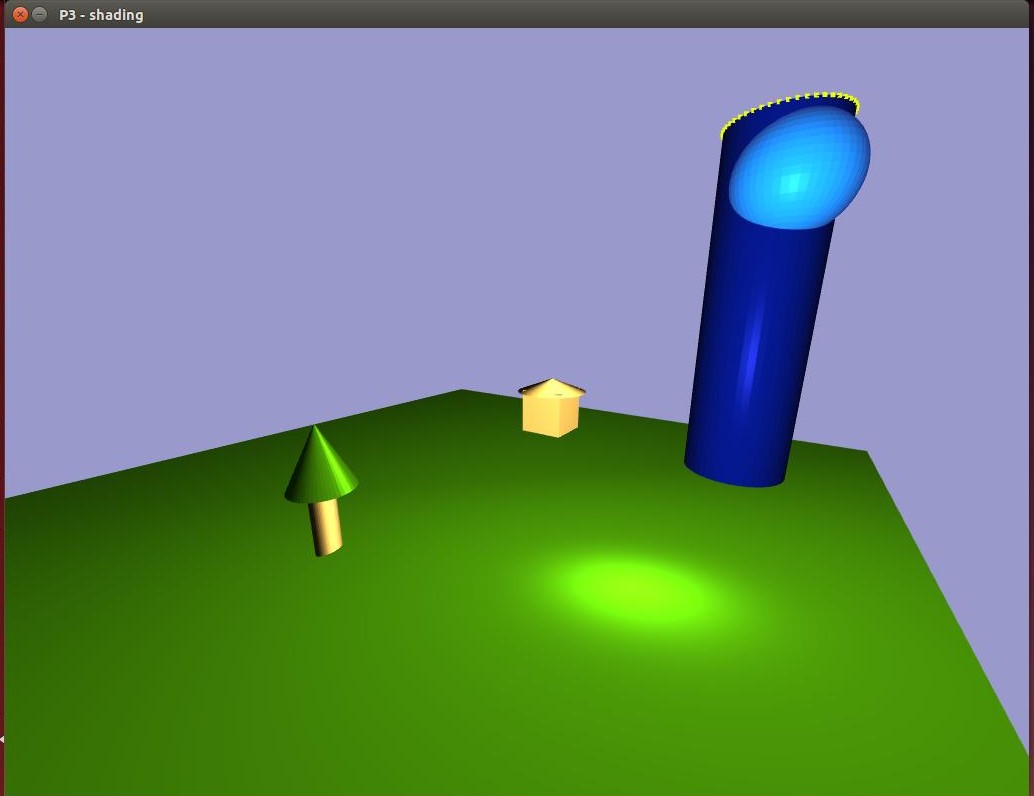Click the light blue sphere on the cylinder
The image size is (1034, 796).
pos(799,168)
